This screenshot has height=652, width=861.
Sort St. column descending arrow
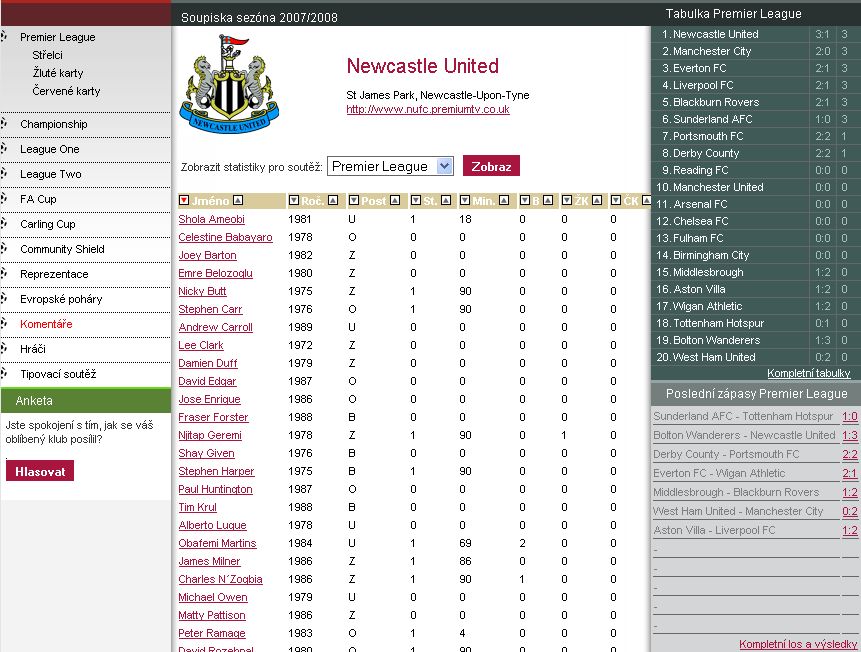click(x=416, y=200)
